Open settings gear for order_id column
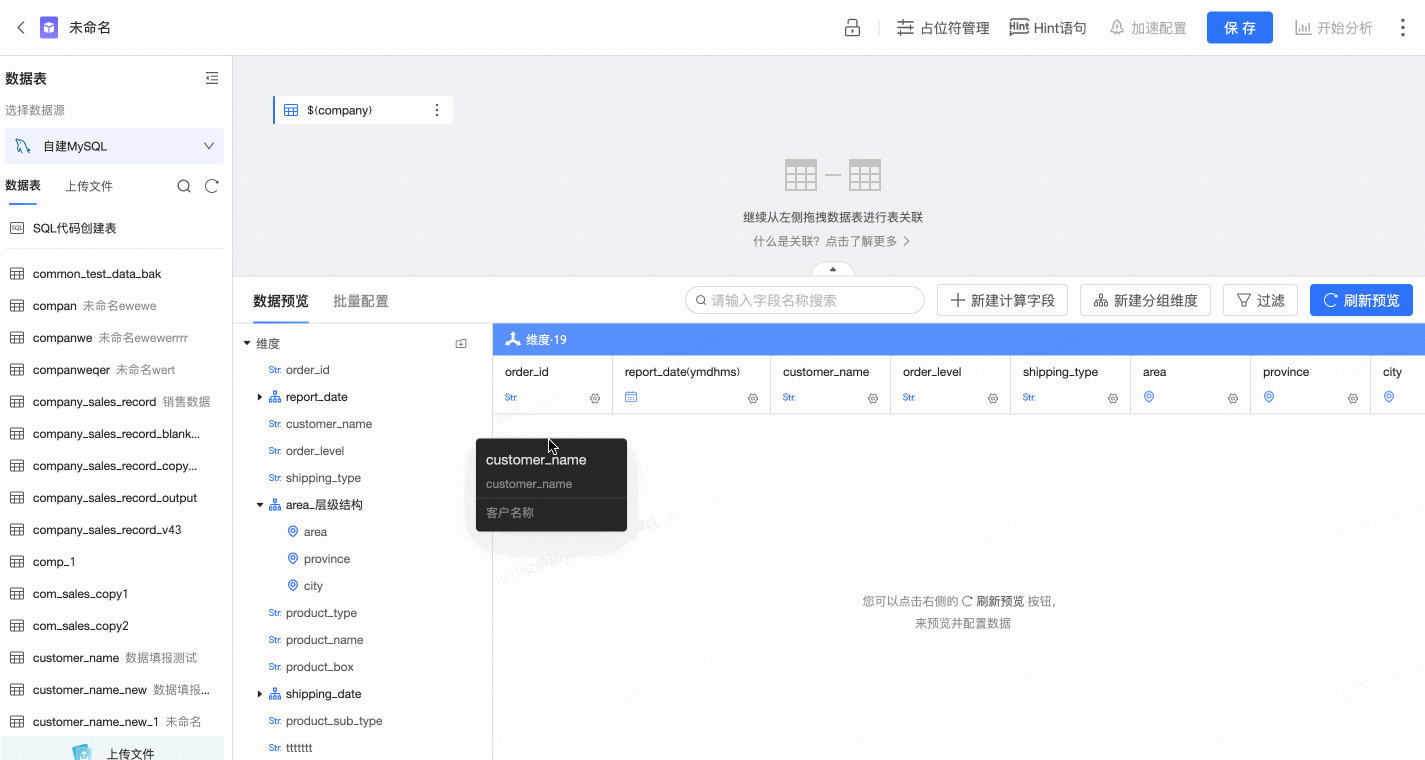This screenshot has width=1425, height=760. tap(595, 398)
